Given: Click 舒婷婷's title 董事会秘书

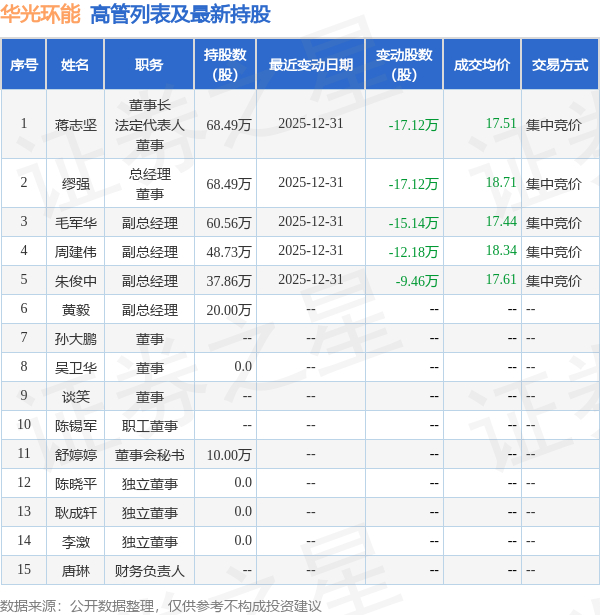Looking at the screenshot, I should point(149,455).
